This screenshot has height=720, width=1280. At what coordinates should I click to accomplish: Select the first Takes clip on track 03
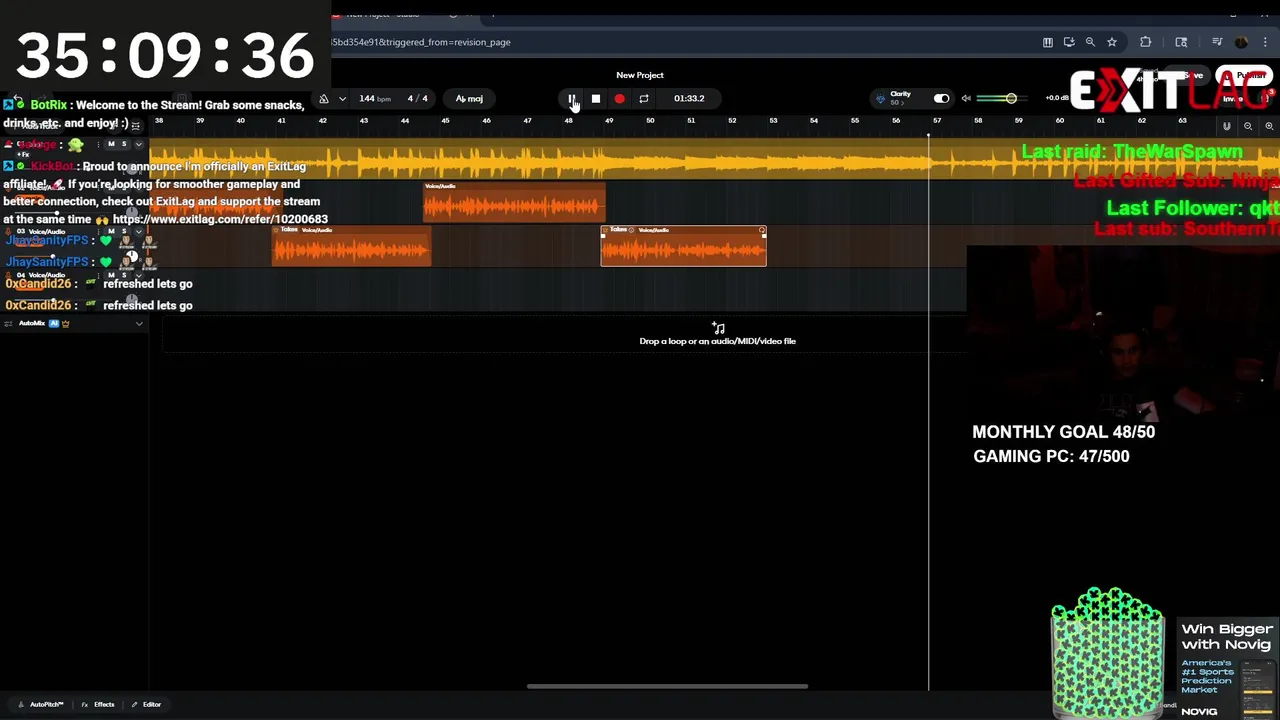[351, 246]
